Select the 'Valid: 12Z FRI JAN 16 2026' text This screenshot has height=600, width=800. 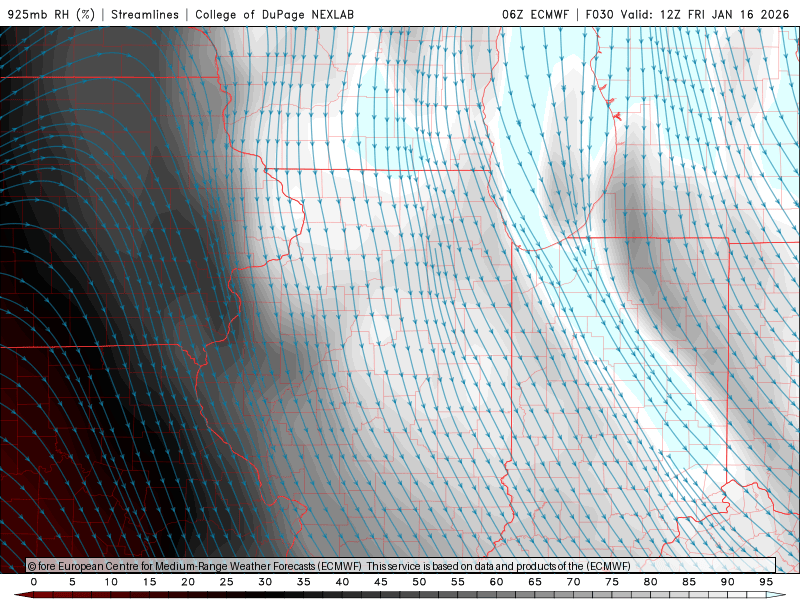tap(705, 14)
